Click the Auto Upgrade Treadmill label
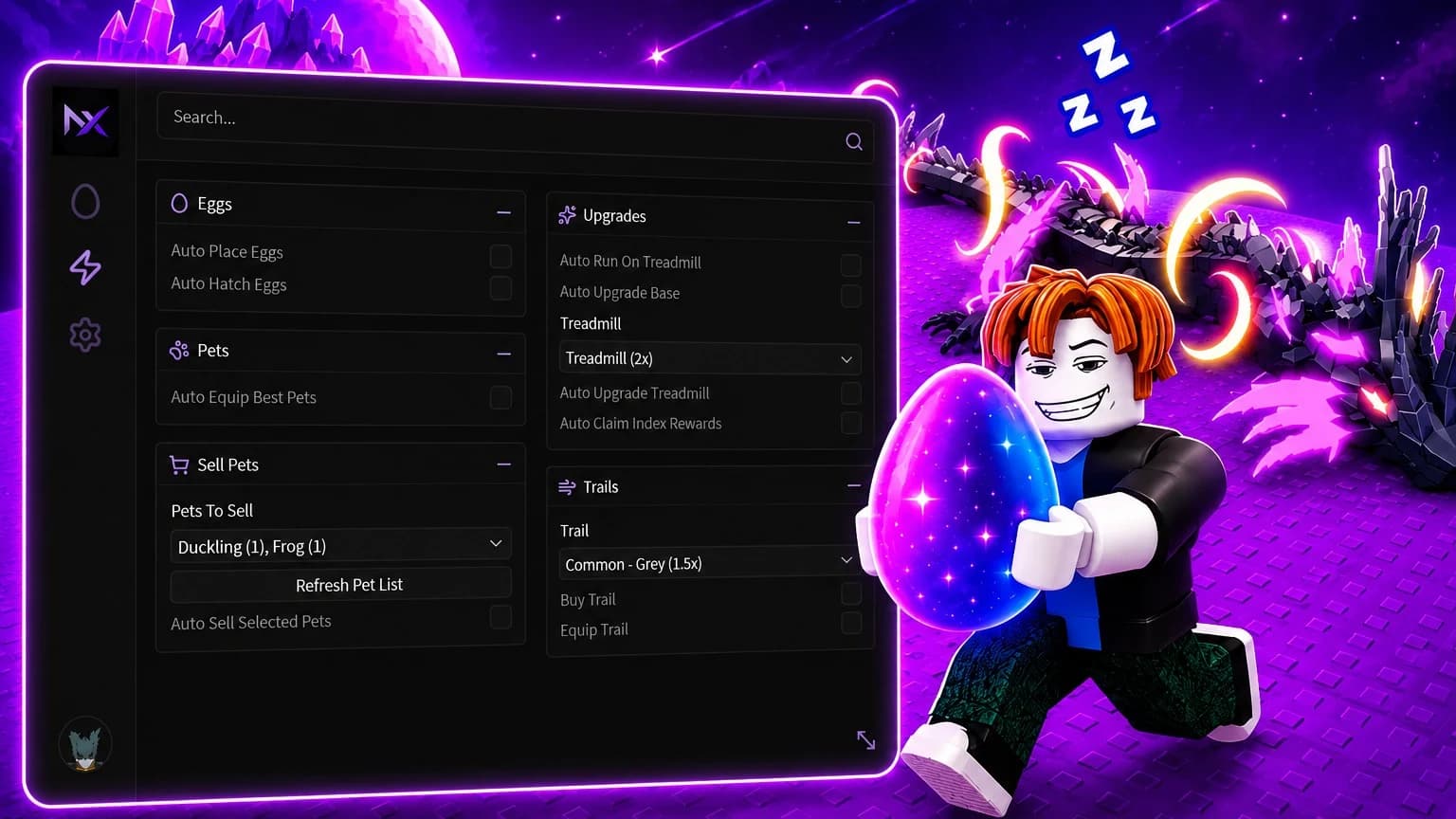The image size is (1456, 819). pos(634,392)
